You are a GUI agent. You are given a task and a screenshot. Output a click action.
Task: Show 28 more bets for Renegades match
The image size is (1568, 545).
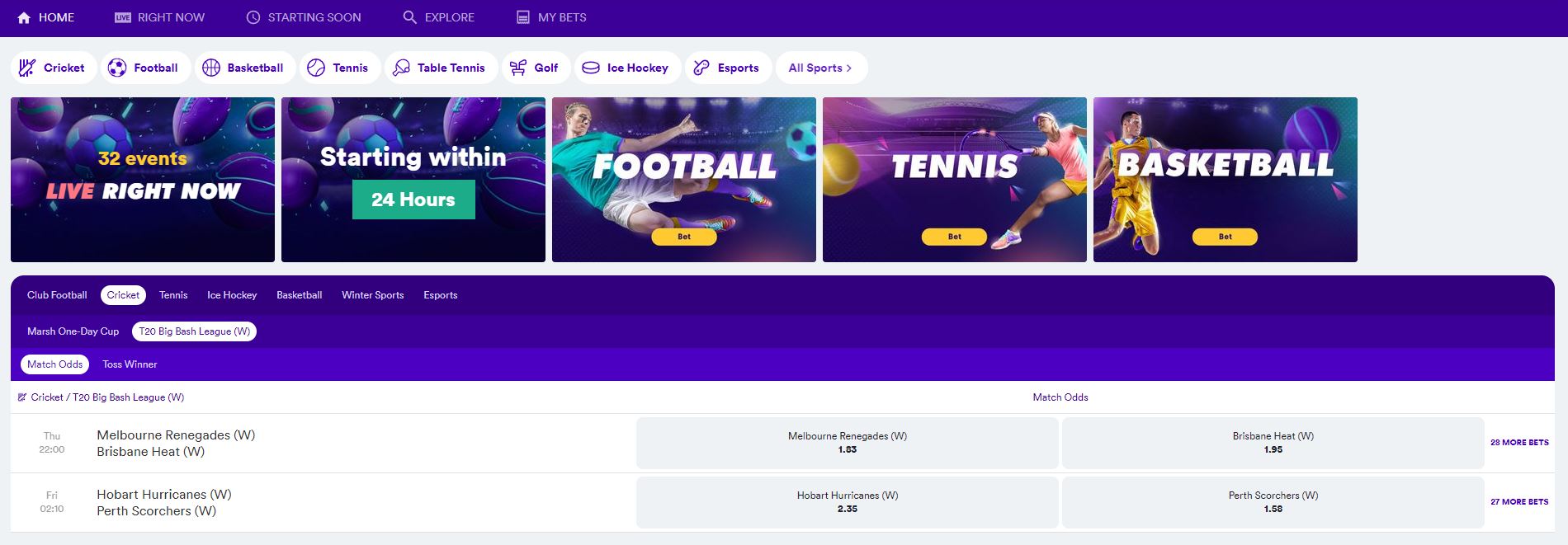[x=1519, y=443]
